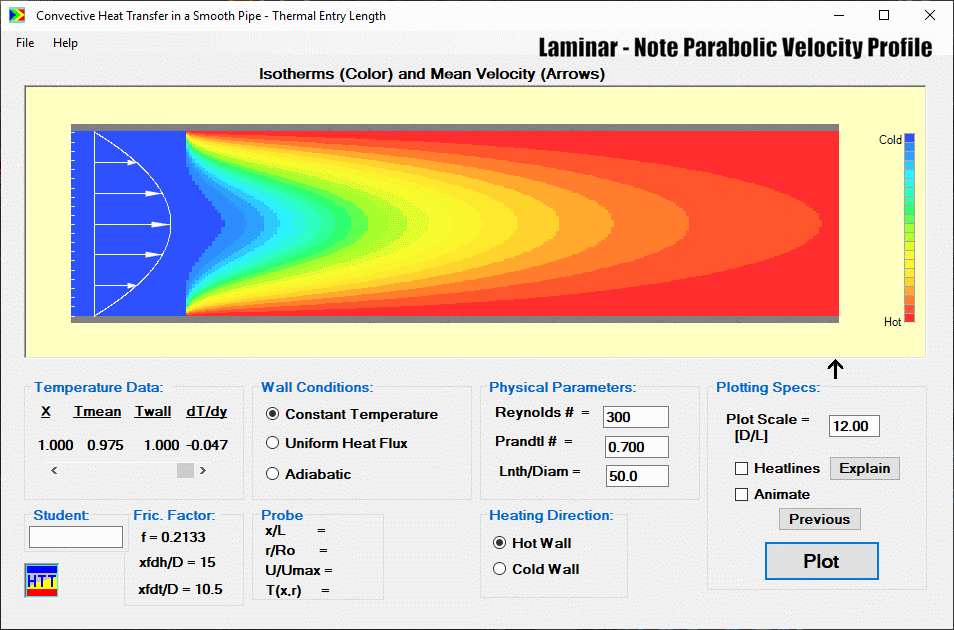Screen dimensions: 954x630
Task: Click the left arrow on temperature data scrollbar
Action: [x=53, y=469]
